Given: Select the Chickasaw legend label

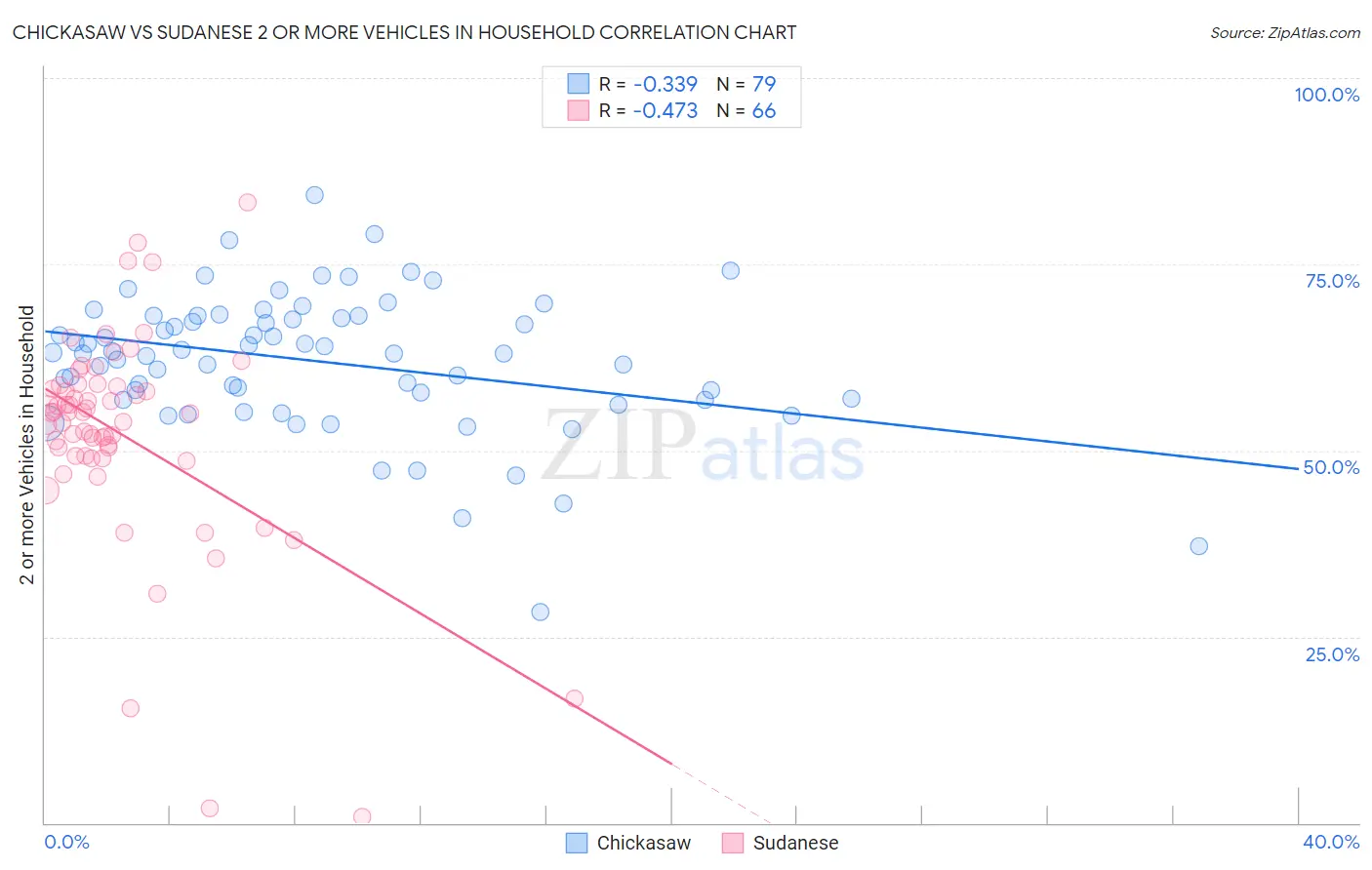Looking at the screenshot, I should (x=644, y=843).
